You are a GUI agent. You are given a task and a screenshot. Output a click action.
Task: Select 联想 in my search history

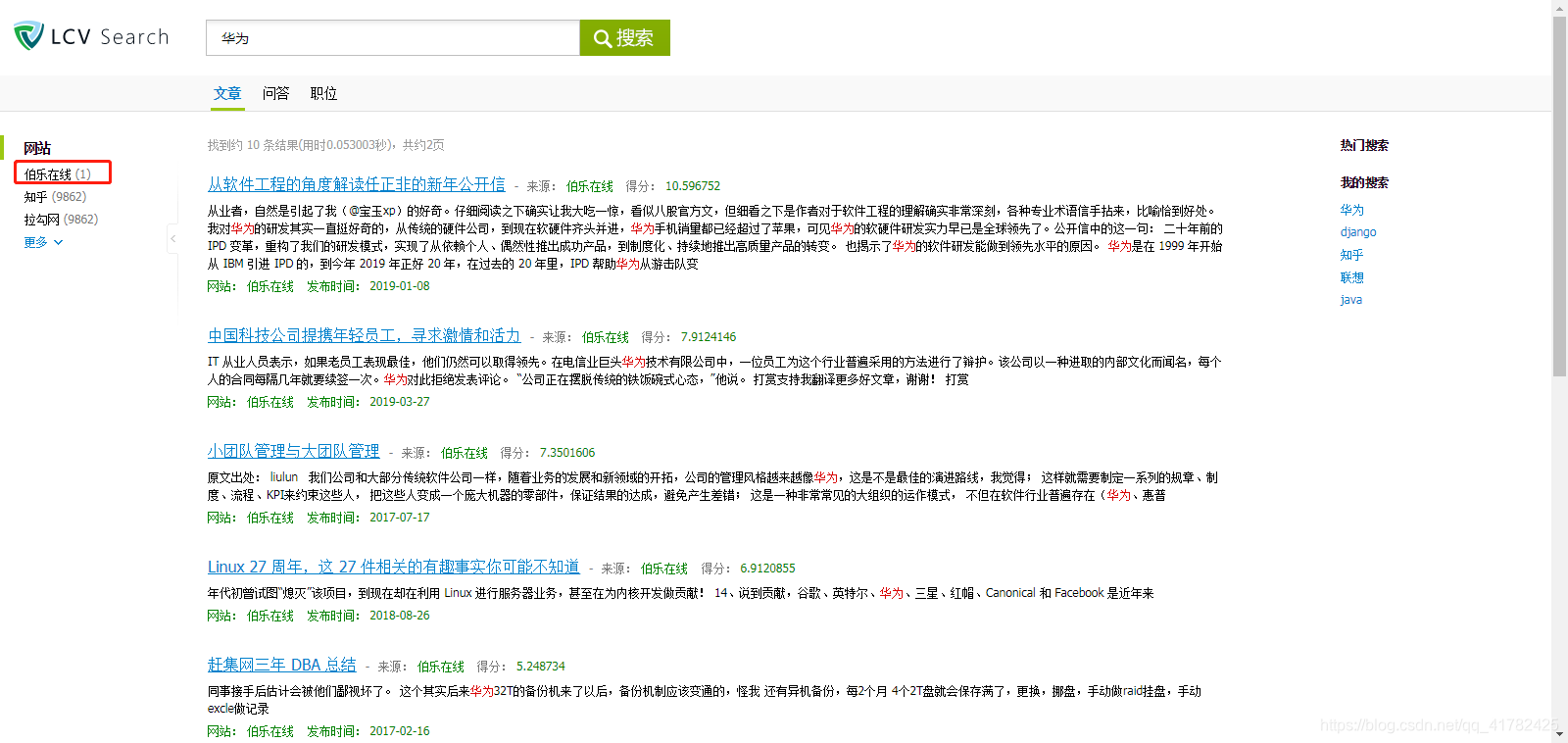click(1351, 276)
